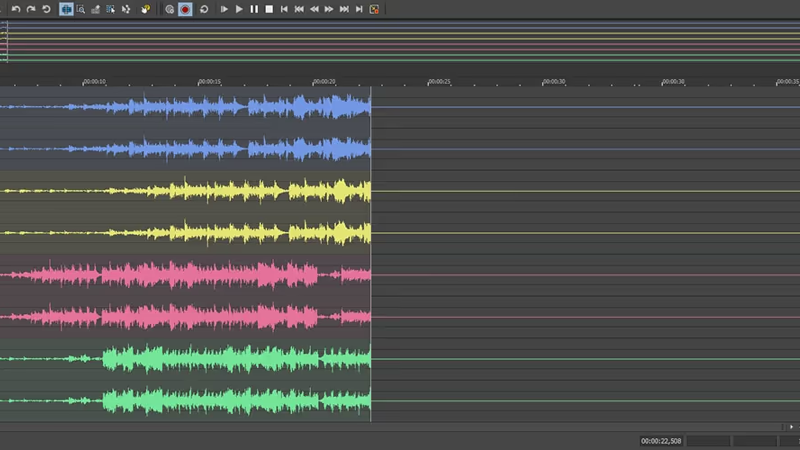The height and width of the screenshot is (450, 800).
Task: Click the solid Play button
Action: click(x=239, y=9)
